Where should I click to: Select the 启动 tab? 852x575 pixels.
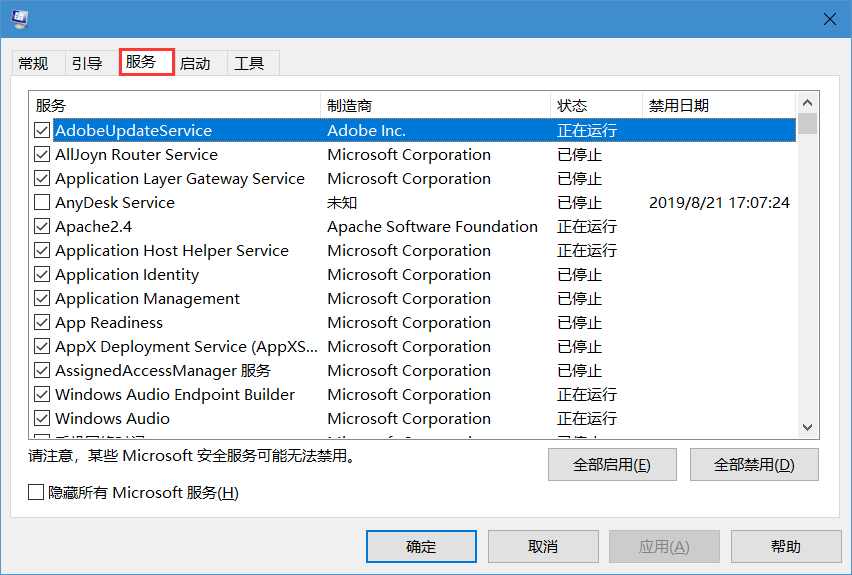click(195, 63)
